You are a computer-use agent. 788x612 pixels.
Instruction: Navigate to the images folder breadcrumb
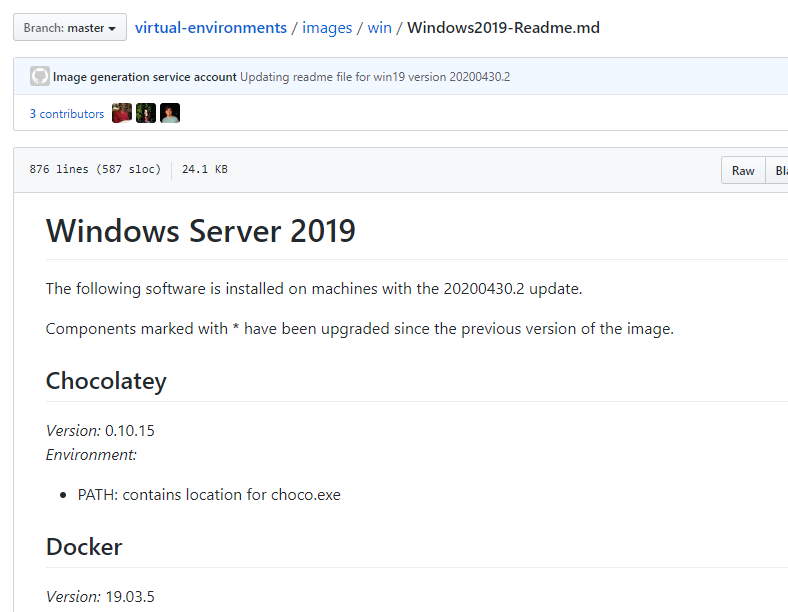pos(327,28)
